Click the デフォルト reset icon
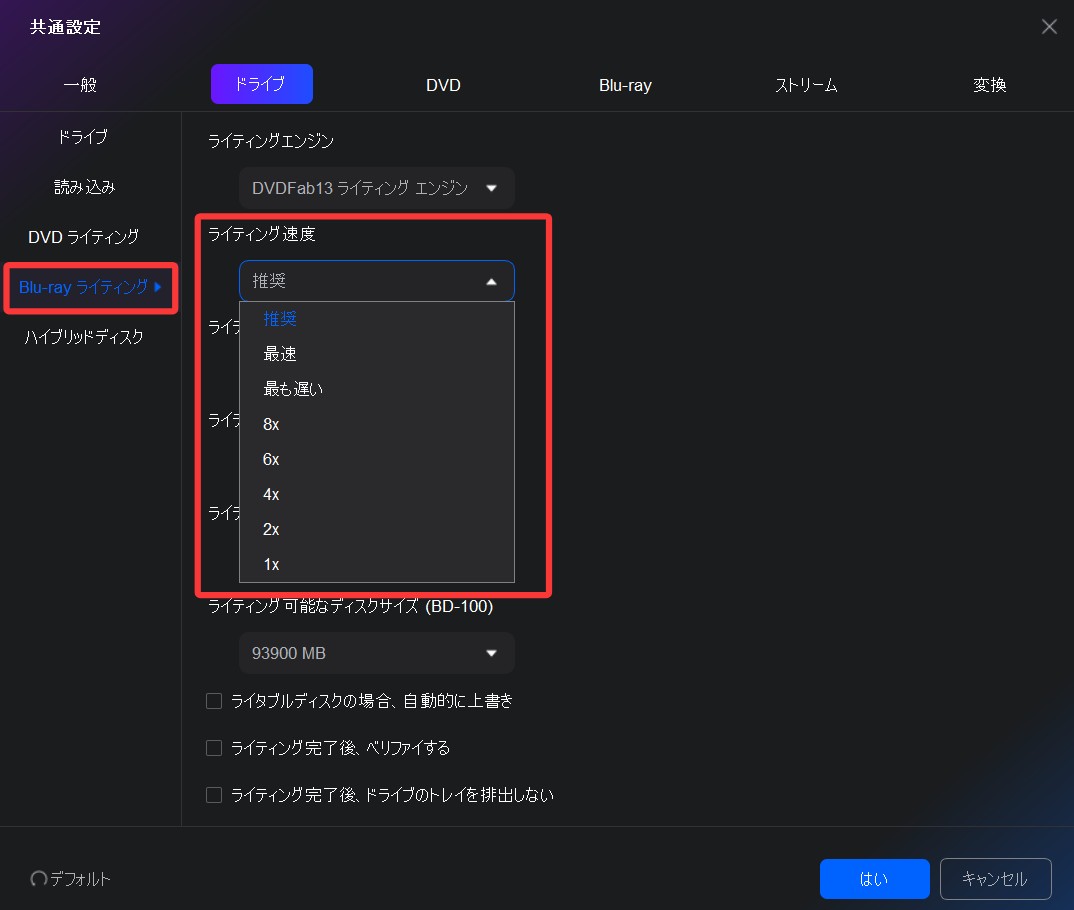Viewport: 1074px width, 910px height. [x=38, y=879]
